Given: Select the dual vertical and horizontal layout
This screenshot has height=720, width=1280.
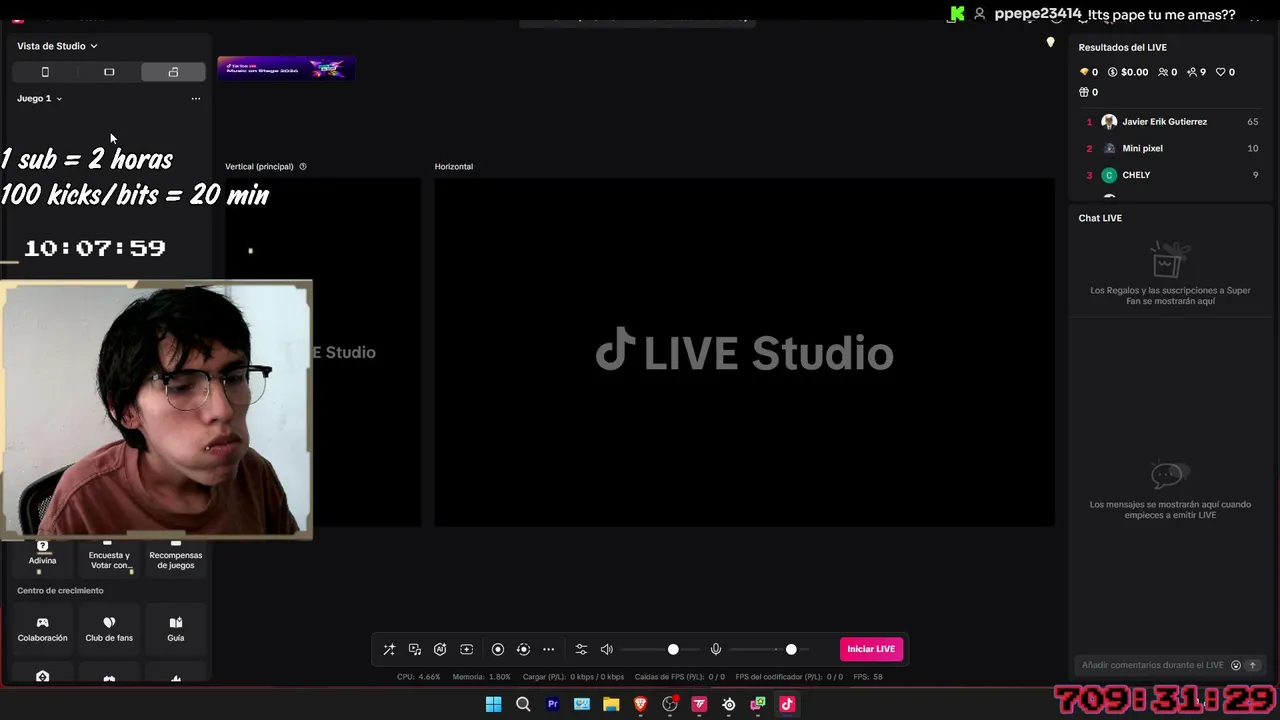Looking at the screenshot, I should tap(173, 72).
